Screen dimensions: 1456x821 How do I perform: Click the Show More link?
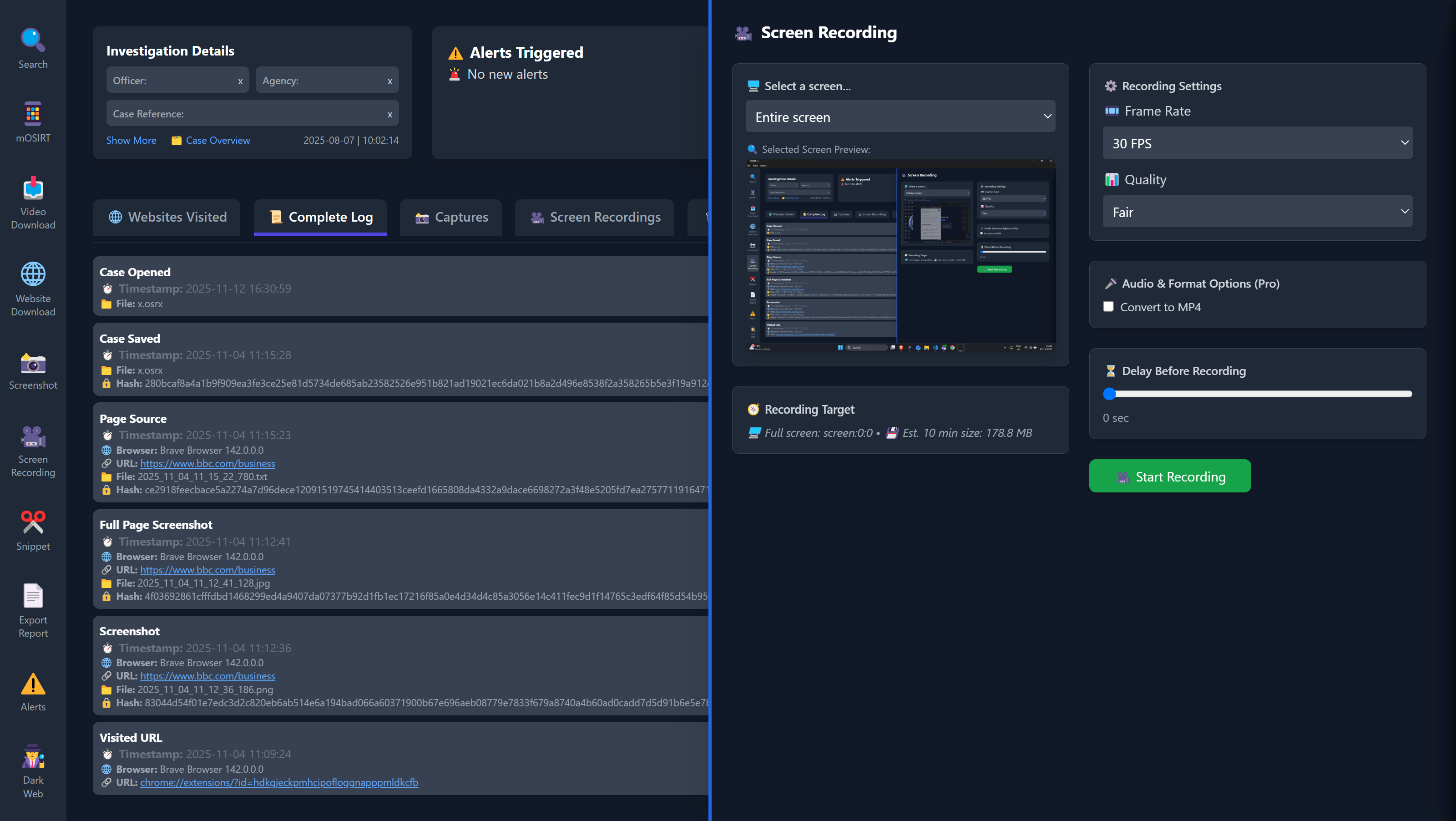pos(131,140)
